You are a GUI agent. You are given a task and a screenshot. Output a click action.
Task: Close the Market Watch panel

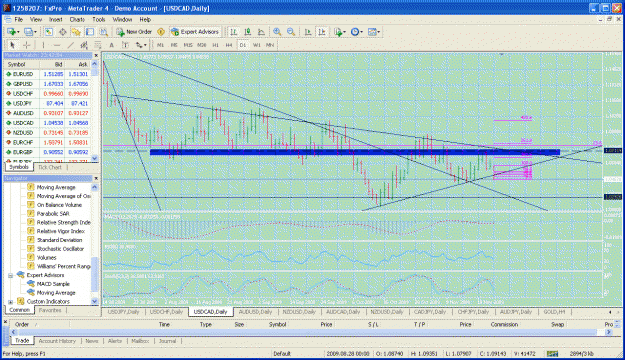96,55
